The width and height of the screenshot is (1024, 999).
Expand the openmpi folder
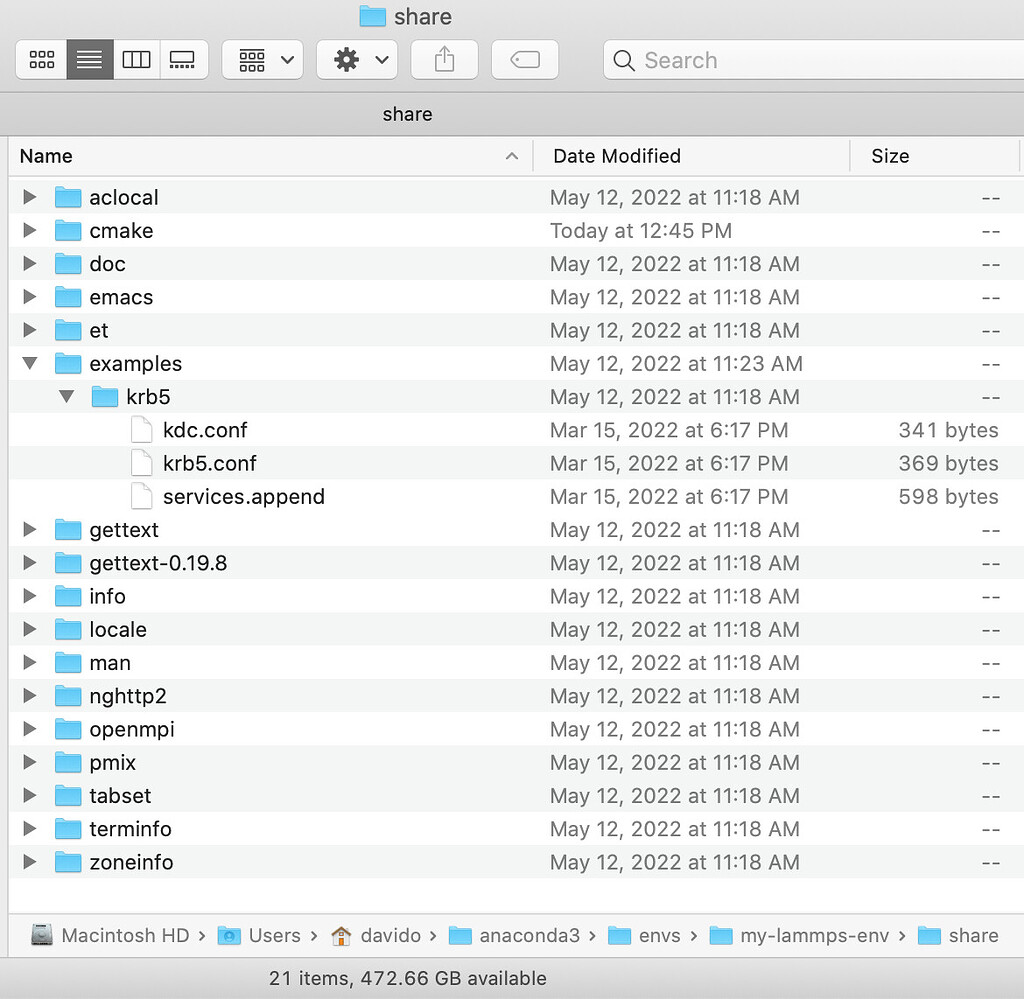pos(29,729)
